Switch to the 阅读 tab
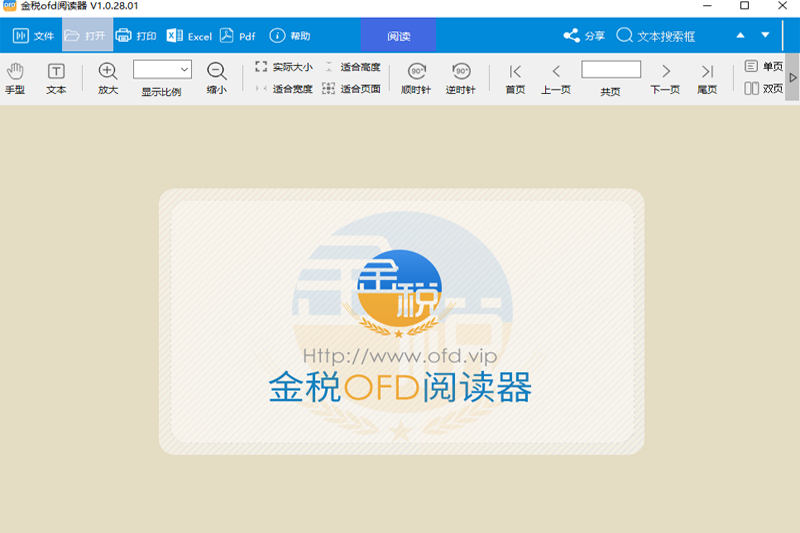Viewport: 800px width, 533px height. (x=398, y=36)
